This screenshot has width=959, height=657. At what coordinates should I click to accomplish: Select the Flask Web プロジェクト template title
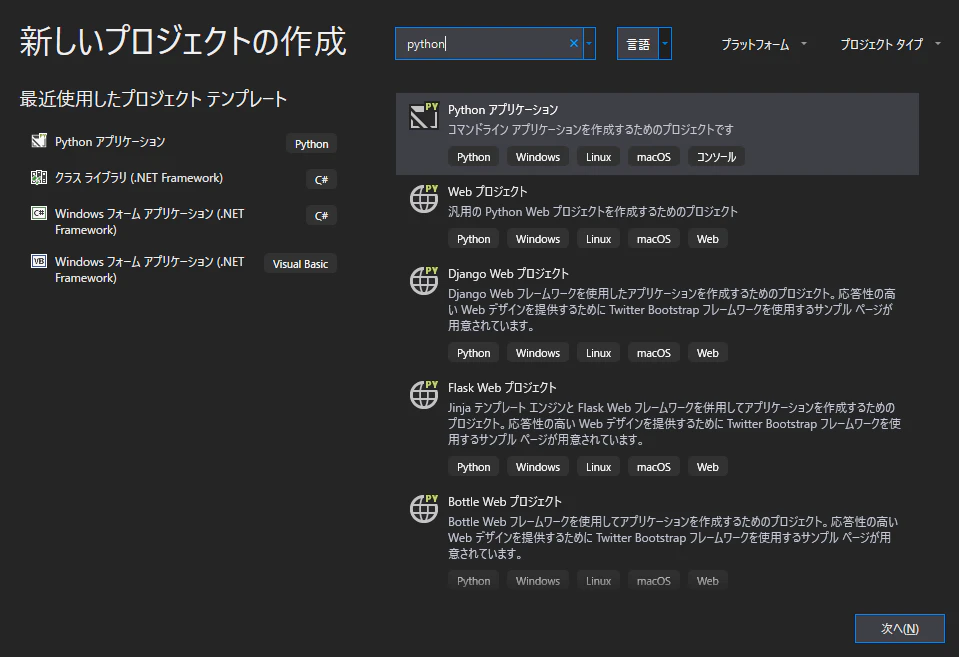[x=502, y=387]
